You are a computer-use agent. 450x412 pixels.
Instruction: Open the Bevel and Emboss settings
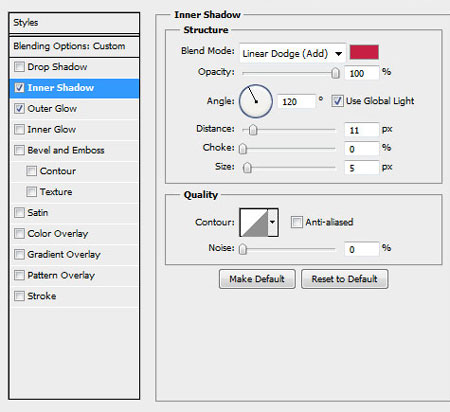click(74, 150)
